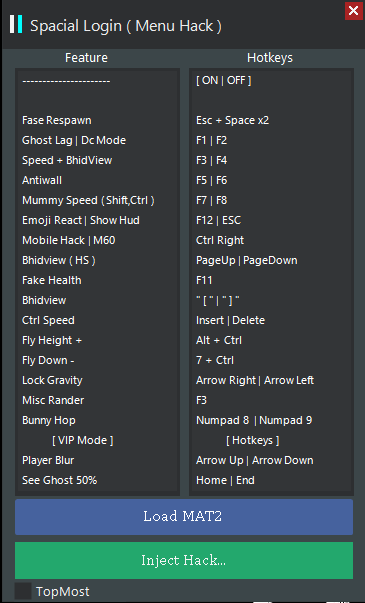Image resolution: width=365 pixels, height=603 pixels.
Task: Select the Fake Health feature entry
Action: (52, 280)
